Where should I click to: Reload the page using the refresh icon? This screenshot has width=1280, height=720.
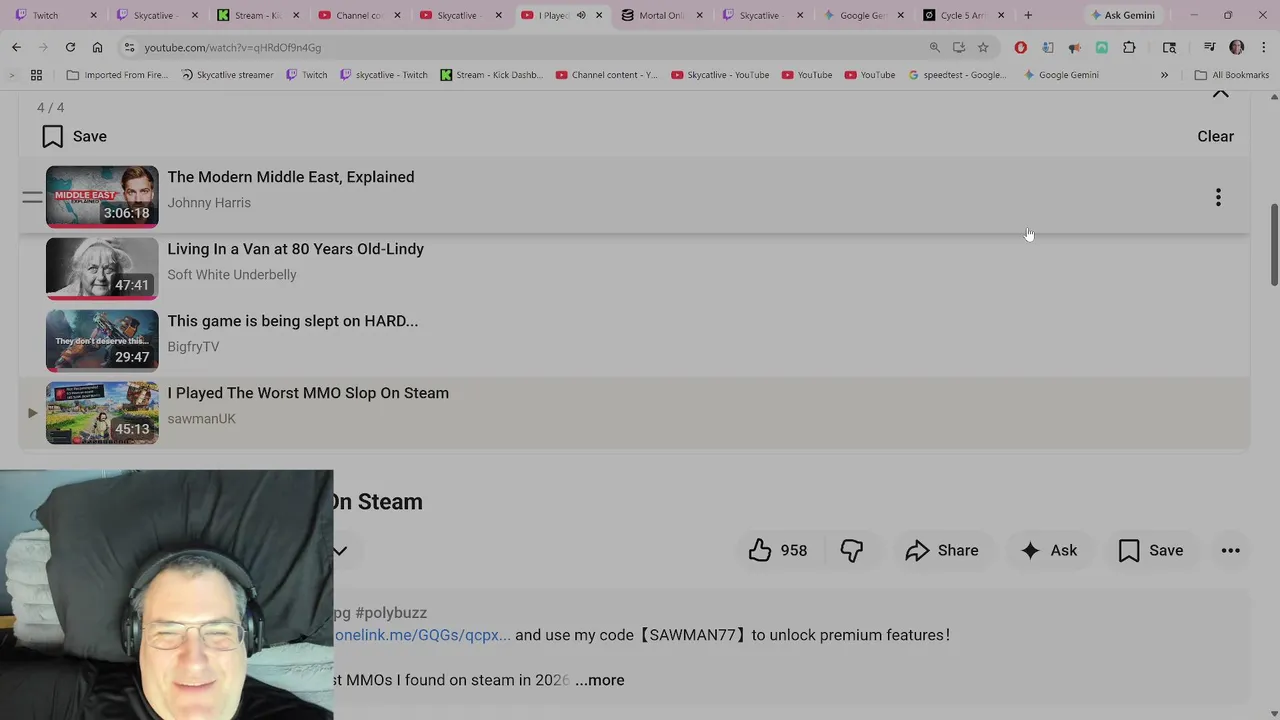tap(70, 47)
